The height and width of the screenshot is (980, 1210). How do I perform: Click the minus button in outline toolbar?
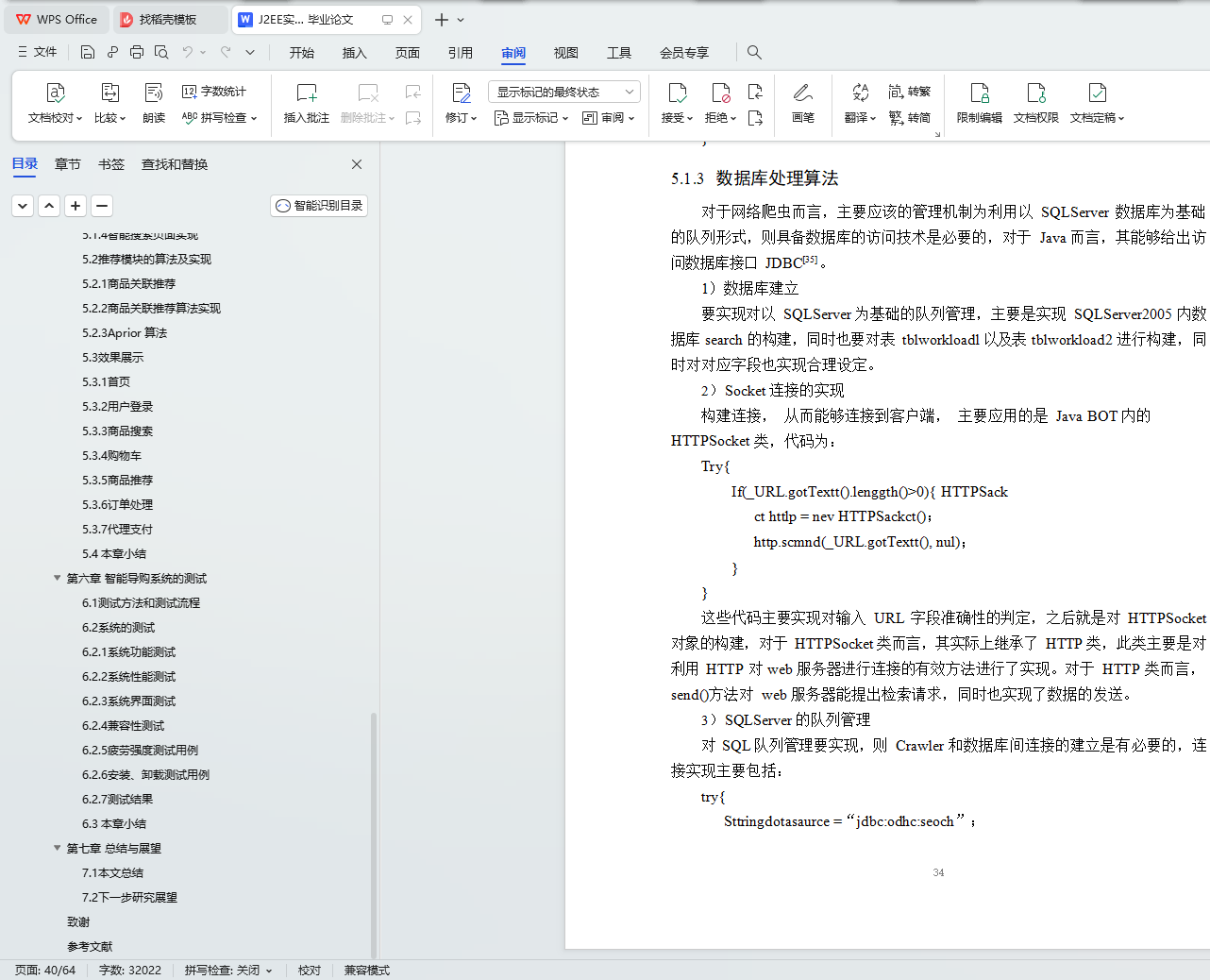[x=102, y=206]
